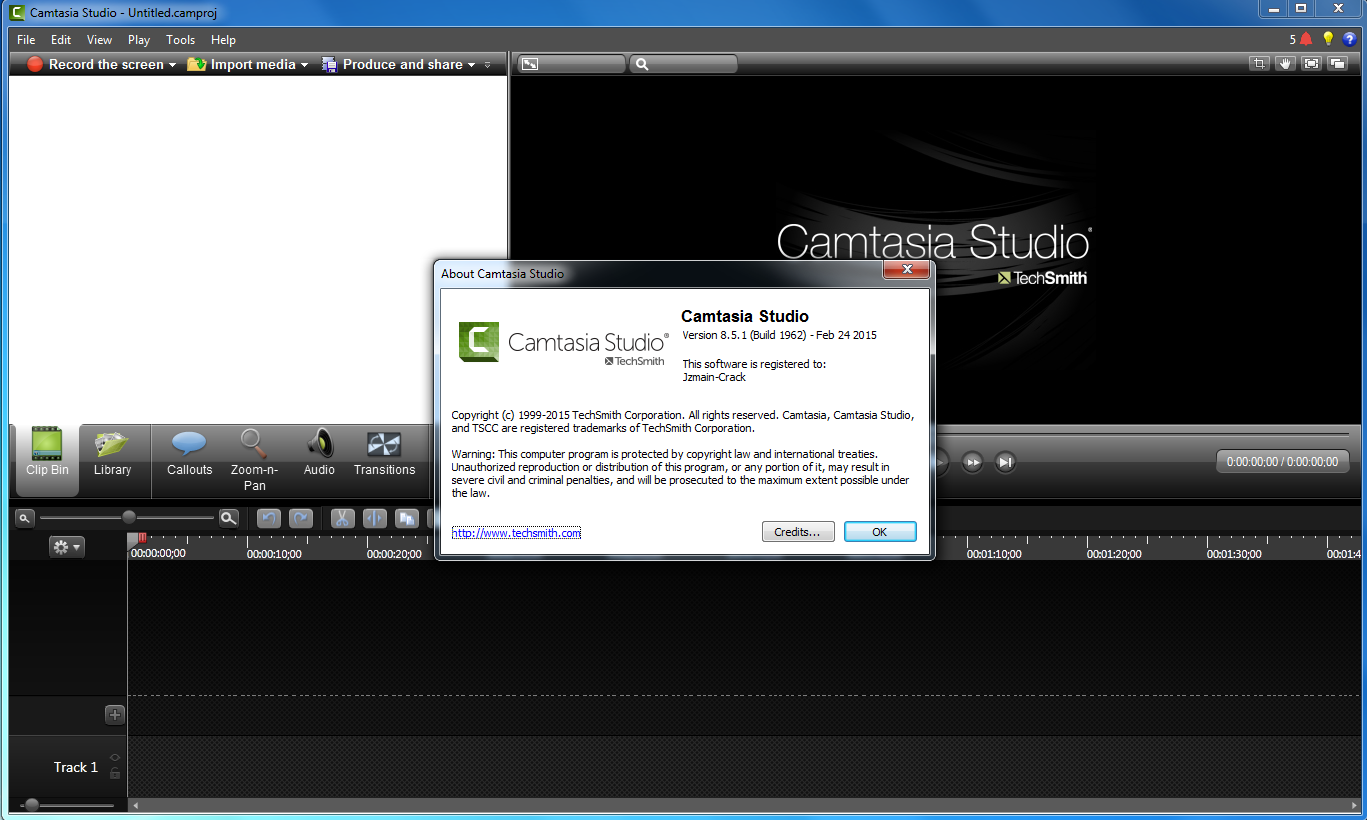1367x820 pixels.
Task: Open the View menu
Action: point(99,40)
